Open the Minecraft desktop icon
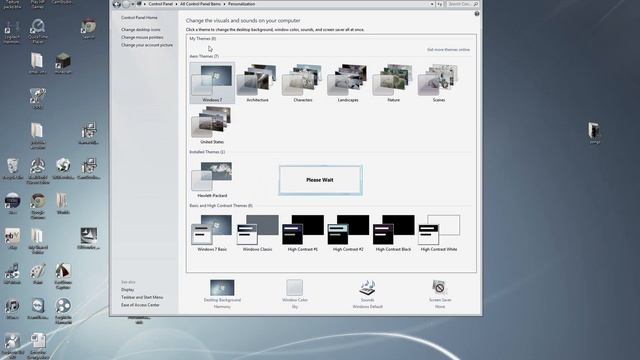 (63, 63)
